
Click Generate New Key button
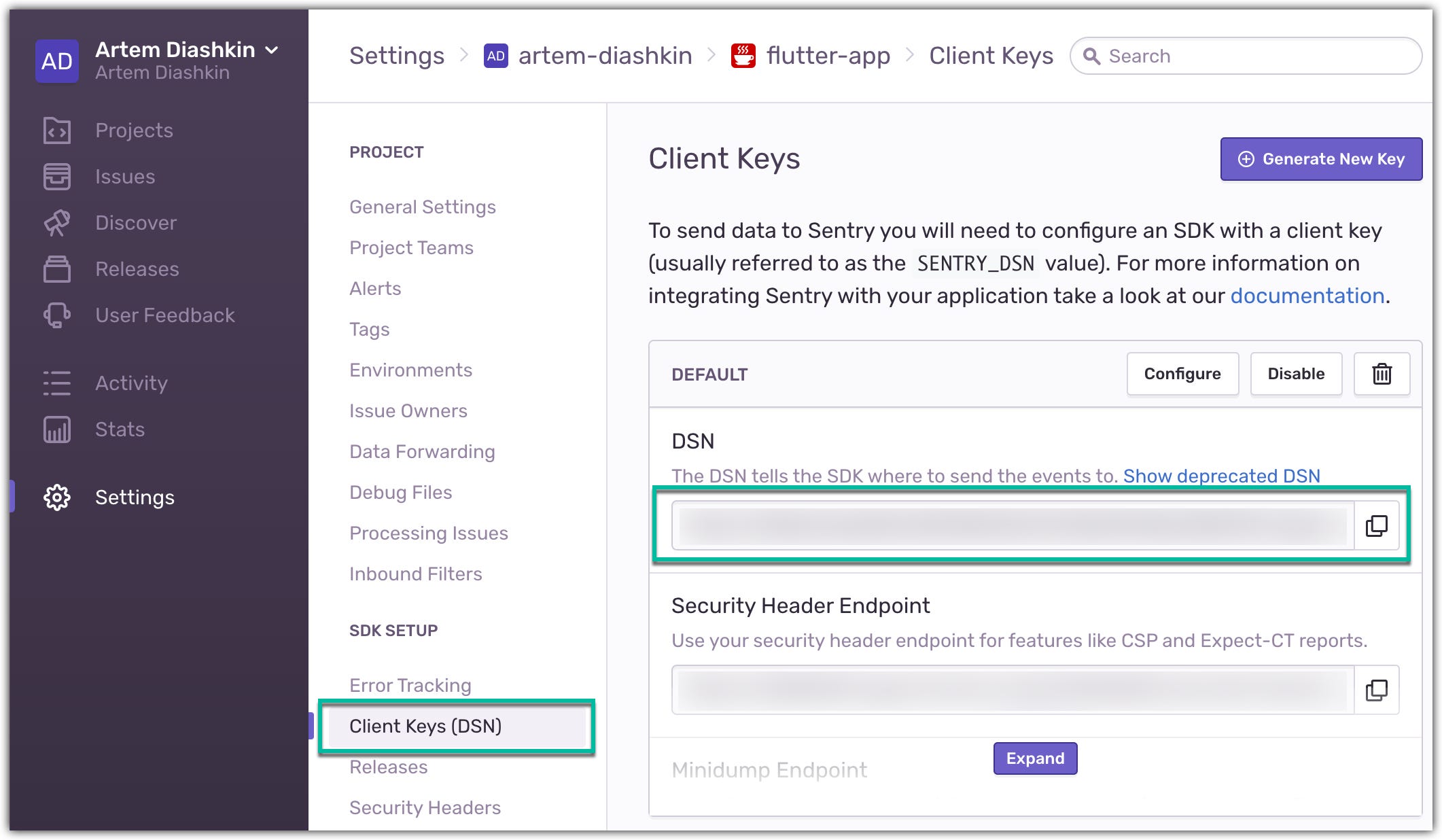[x=1321, y=159]
